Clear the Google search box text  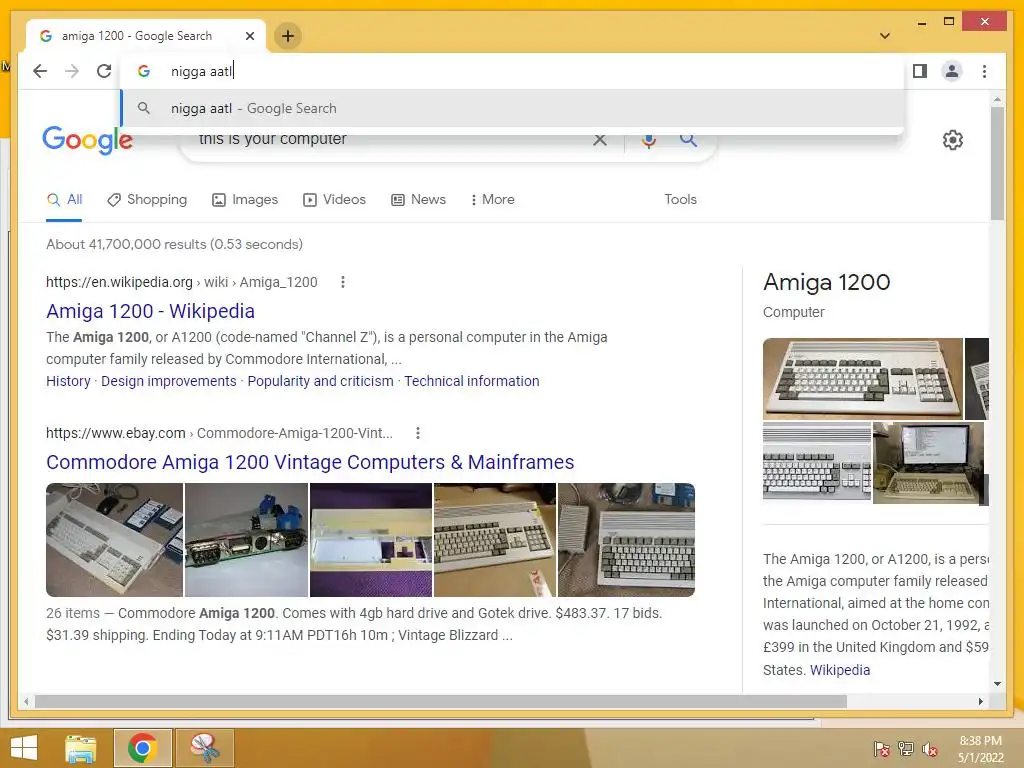pyautogui.click(x=600, y=140)
